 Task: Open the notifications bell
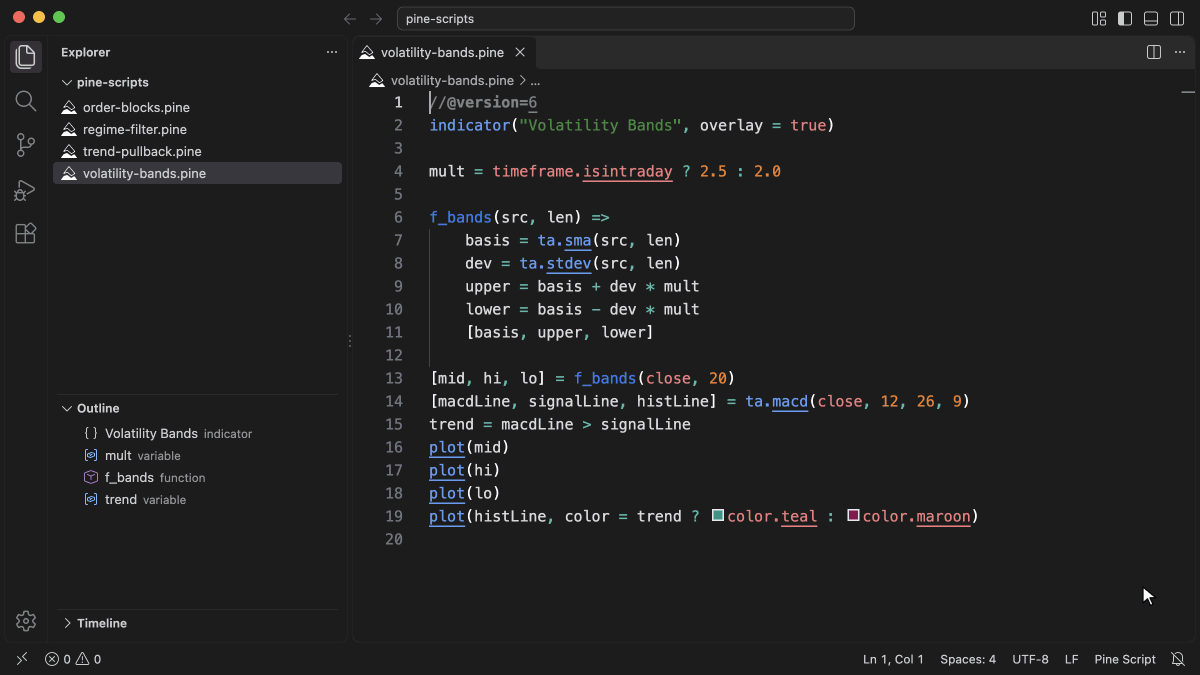point(1178,659)
